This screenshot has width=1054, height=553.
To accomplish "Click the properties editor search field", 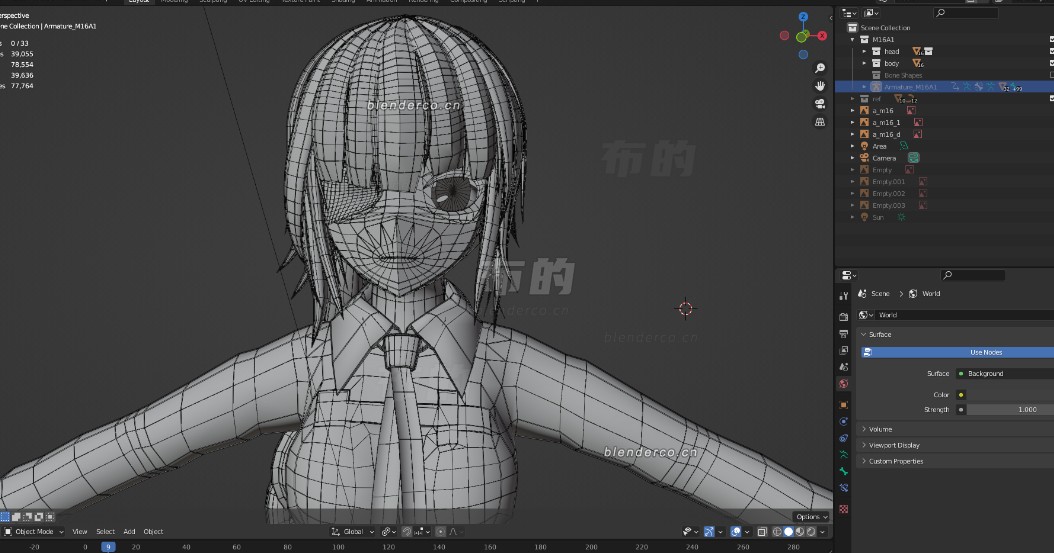I will [973, 275].
